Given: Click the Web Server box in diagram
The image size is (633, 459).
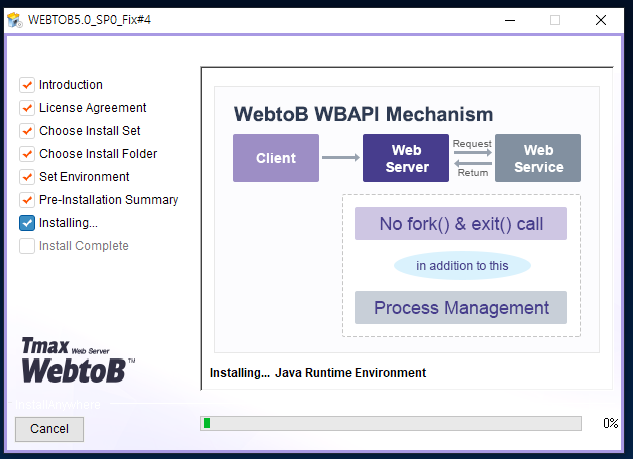Looking at the screenshot, I should (406, 158).
